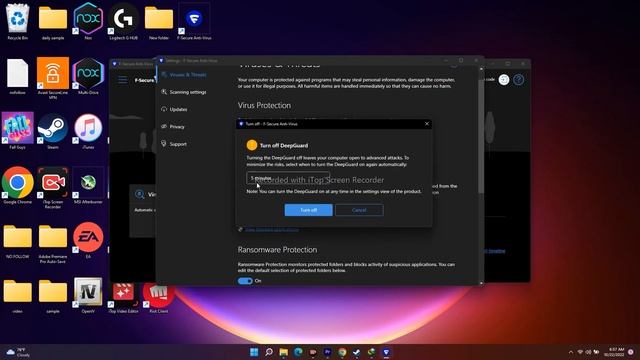Open Premiere Pro from the taskbar

pyautogui.click(x=327, y=352)
